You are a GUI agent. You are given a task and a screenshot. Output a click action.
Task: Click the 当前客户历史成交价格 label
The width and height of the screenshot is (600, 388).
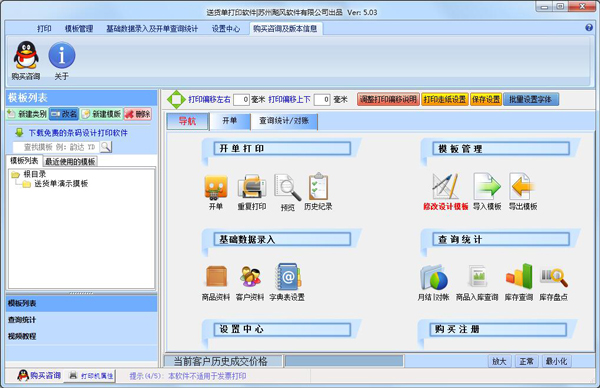pos(220,361)
